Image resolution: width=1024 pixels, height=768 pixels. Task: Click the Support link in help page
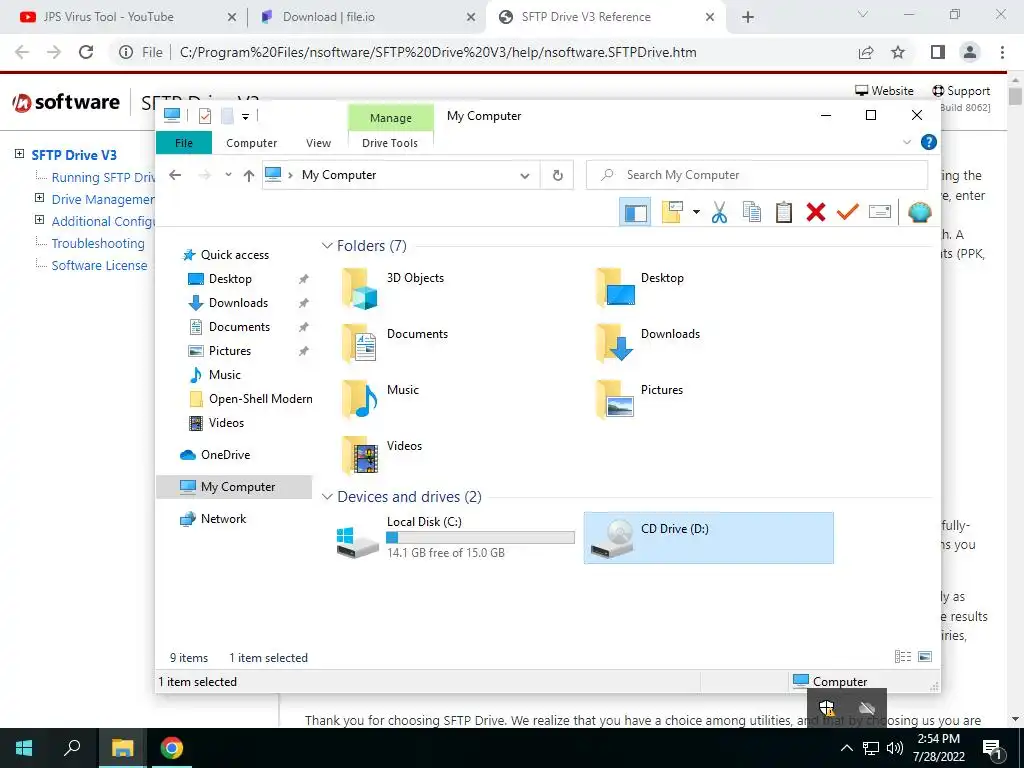coord(961,91)
